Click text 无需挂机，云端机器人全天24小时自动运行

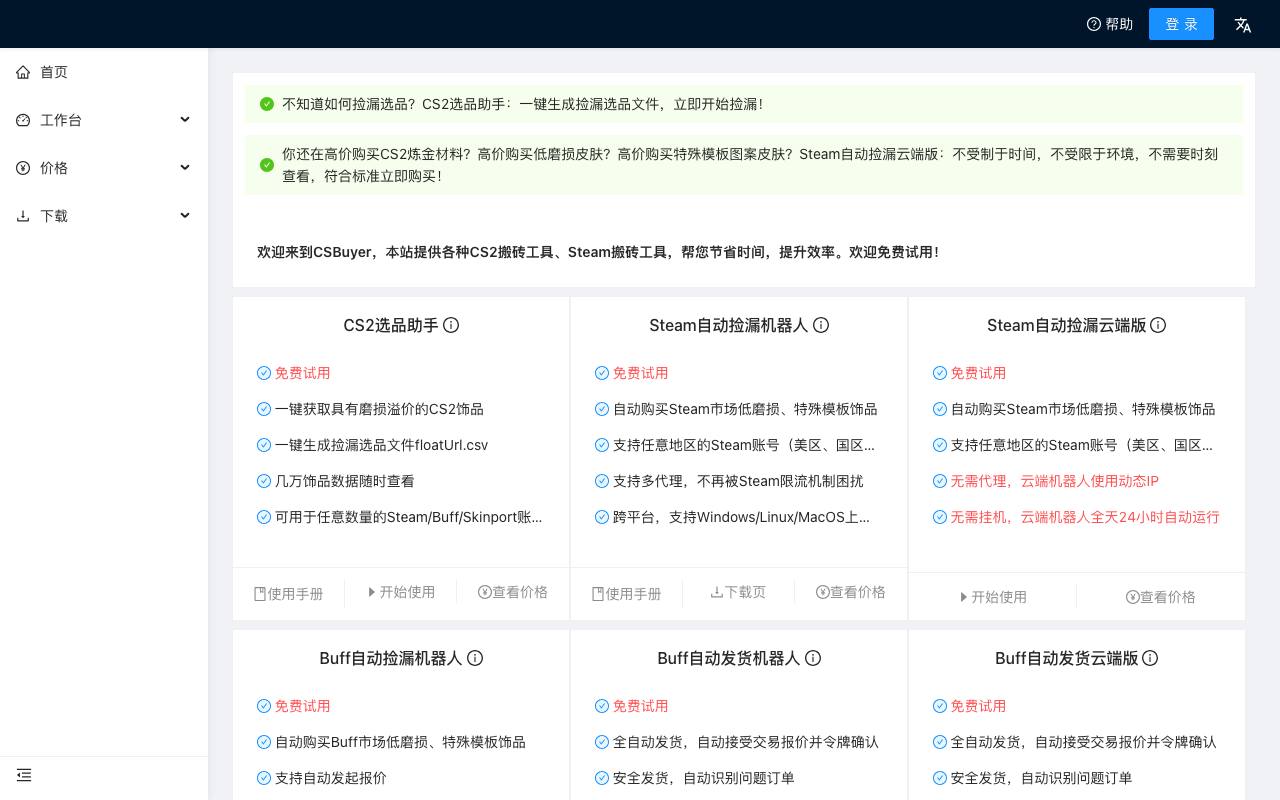tap(1085, 517)
